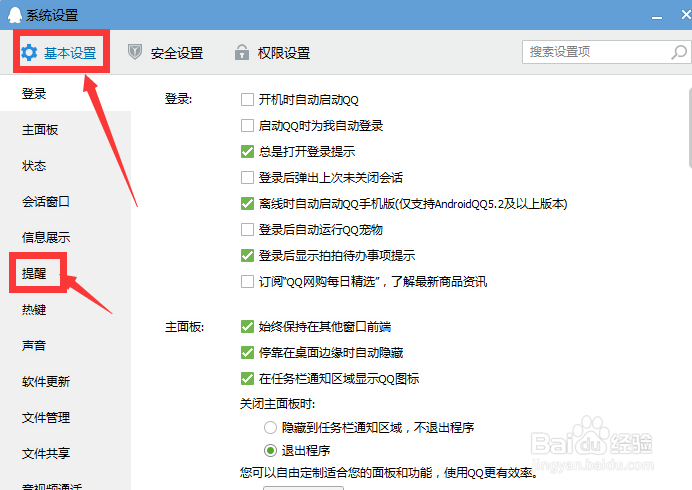Minimize the 系统设置 window
This screenshot has height=490, width=692.
click(657, 16)
